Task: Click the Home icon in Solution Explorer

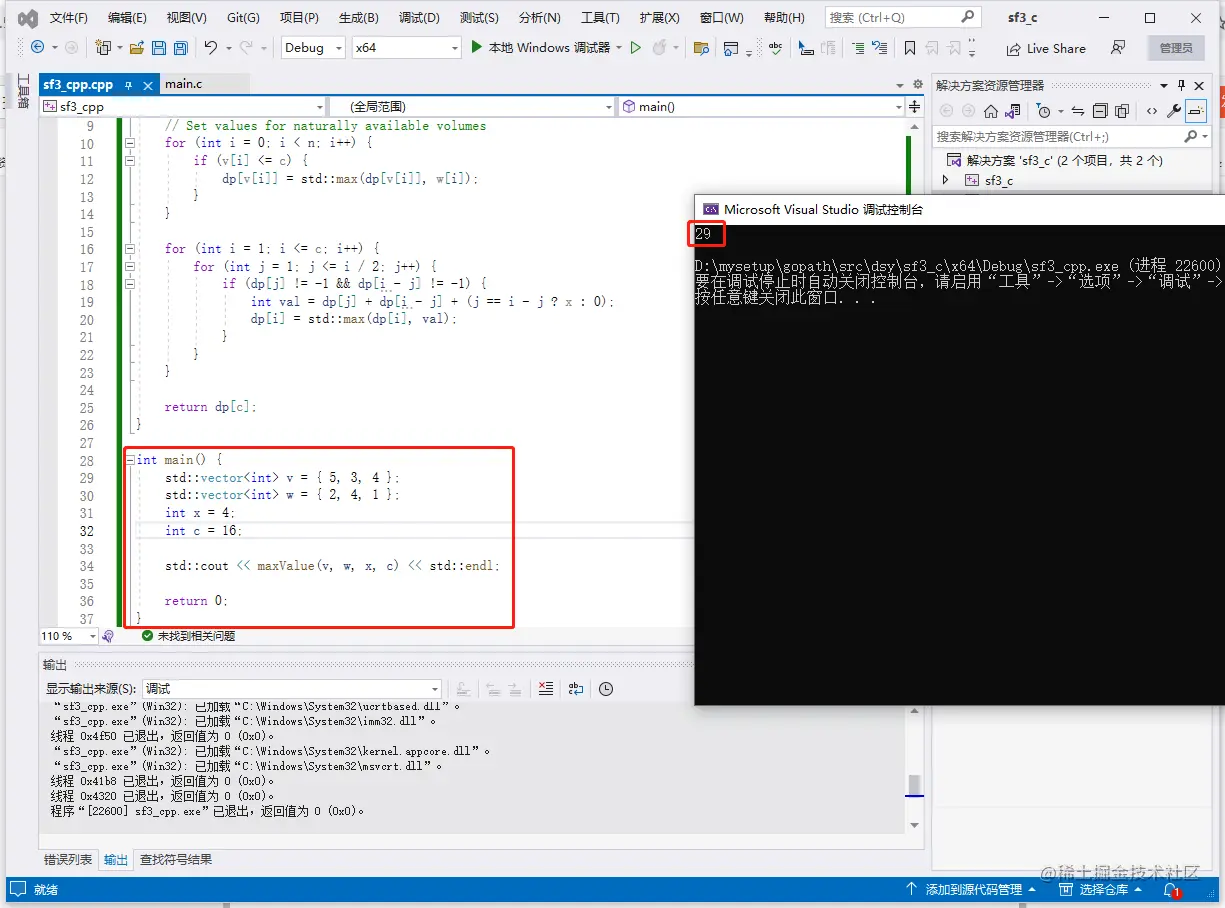Action: point(991,111)
